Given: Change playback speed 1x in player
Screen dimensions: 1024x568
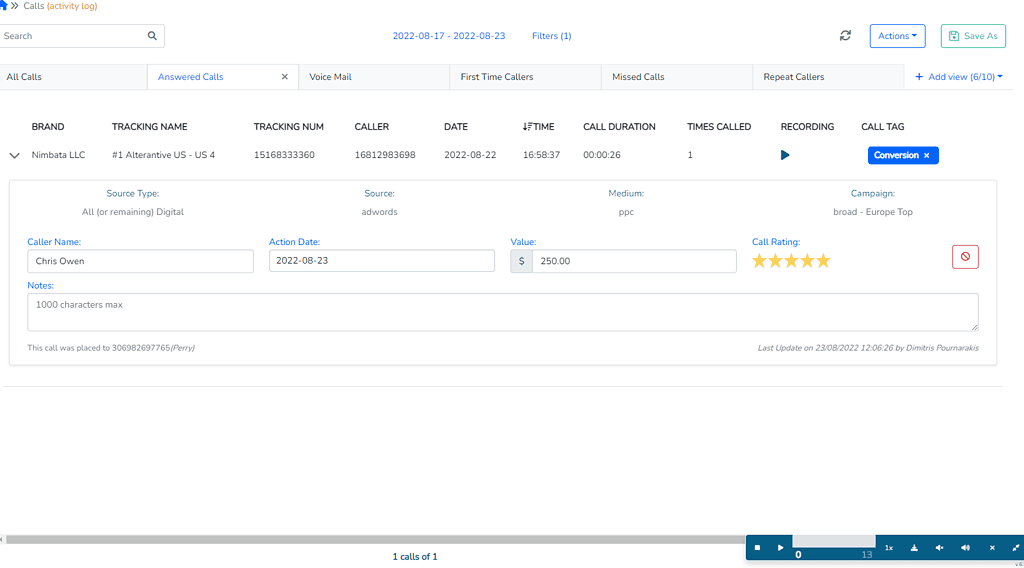Looking at the screenshot, I should point(889,548).
